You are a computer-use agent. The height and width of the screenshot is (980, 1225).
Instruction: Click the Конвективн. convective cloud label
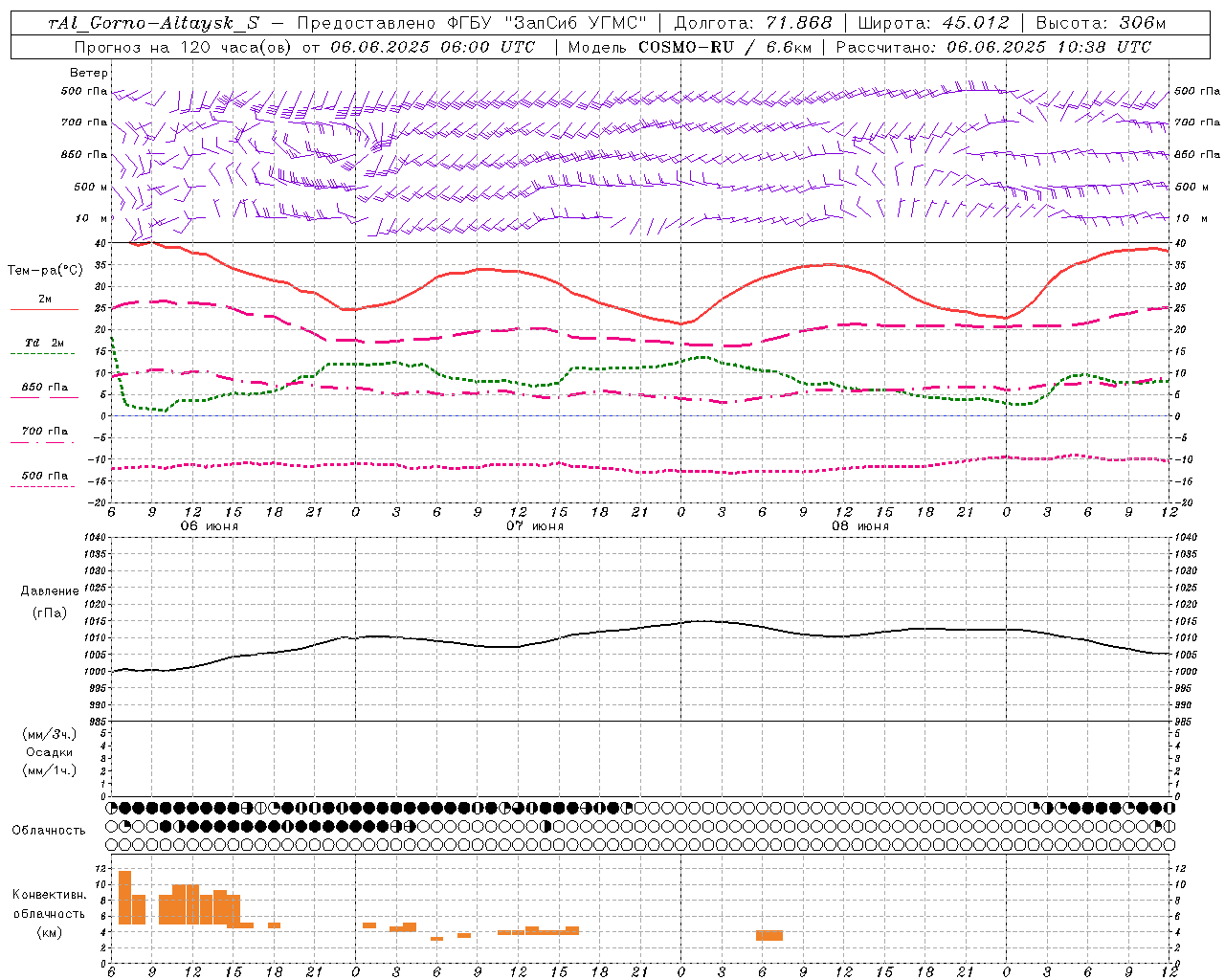coord(50,895)
